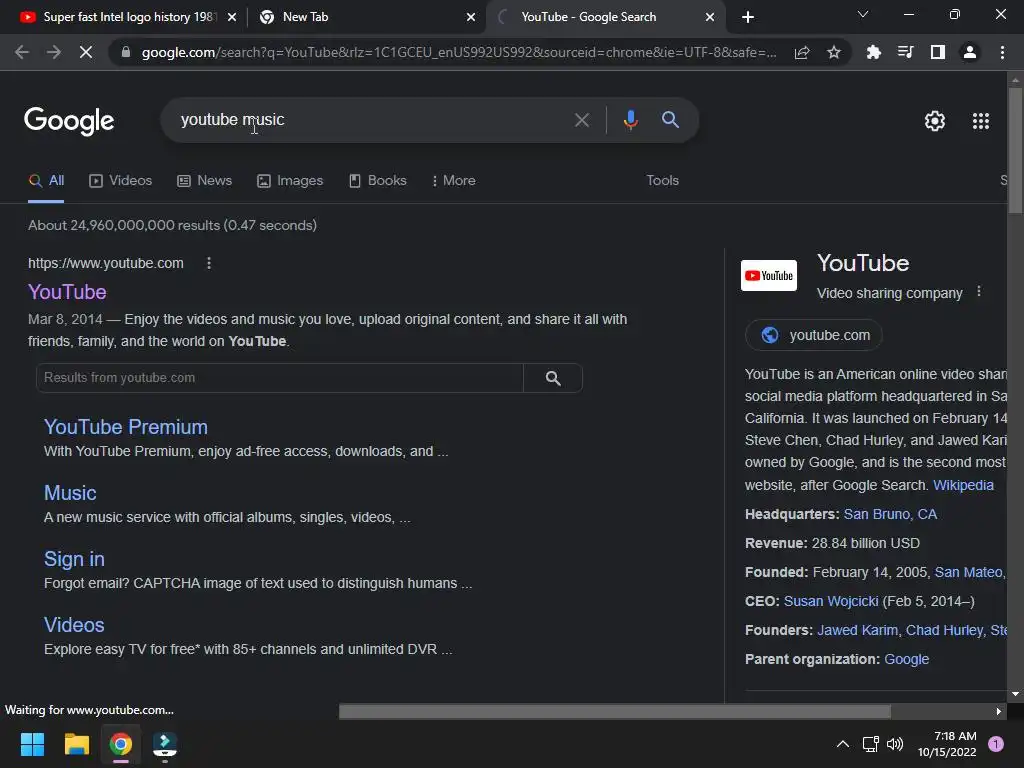Close the YouTube - Google Search tab
The width and height of the screenshot is (1024, 768).
pos(710,17)
